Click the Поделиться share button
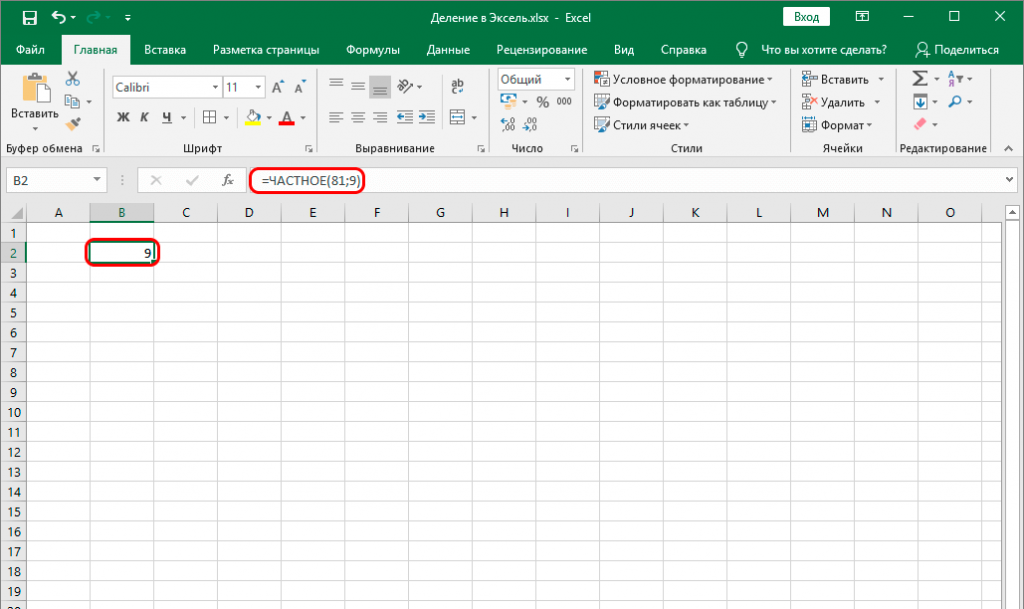The width and height of the screenshot is (1024, 609). click(957, 50)
